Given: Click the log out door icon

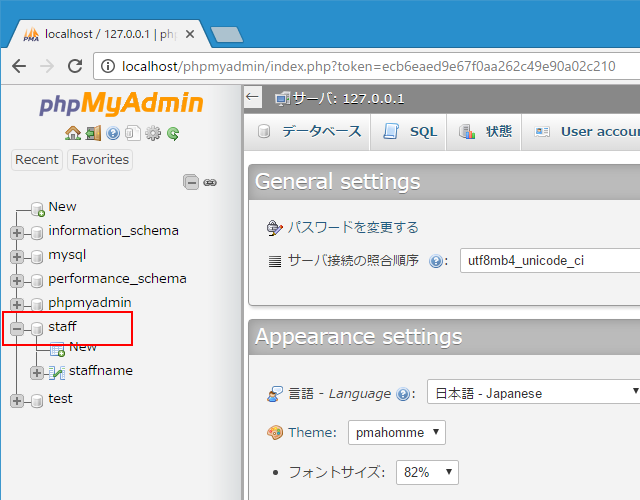Looking at the screenshot, I should point(93,133).
